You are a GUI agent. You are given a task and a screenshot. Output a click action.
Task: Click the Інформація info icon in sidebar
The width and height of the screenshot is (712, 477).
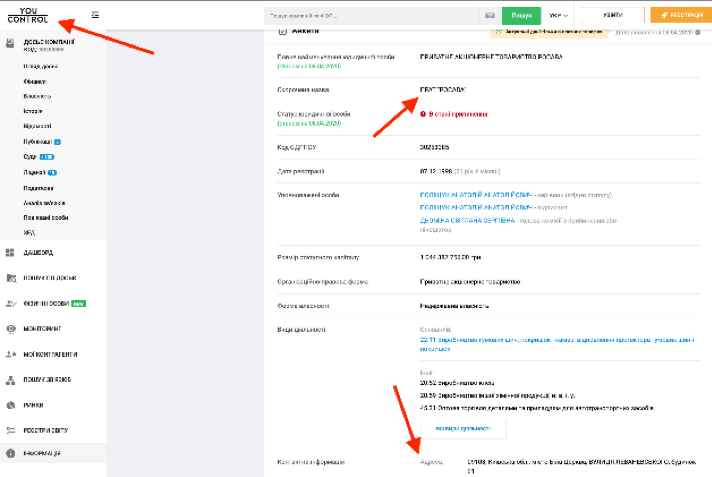10,454
